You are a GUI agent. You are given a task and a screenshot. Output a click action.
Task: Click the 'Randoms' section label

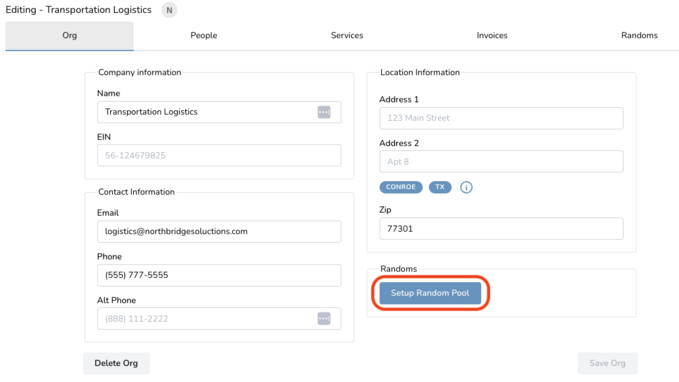(x=398, y=269)
